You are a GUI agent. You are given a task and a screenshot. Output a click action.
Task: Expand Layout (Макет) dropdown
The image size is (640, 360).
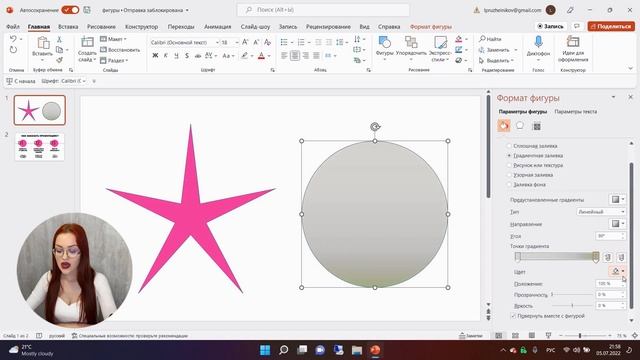113,39
